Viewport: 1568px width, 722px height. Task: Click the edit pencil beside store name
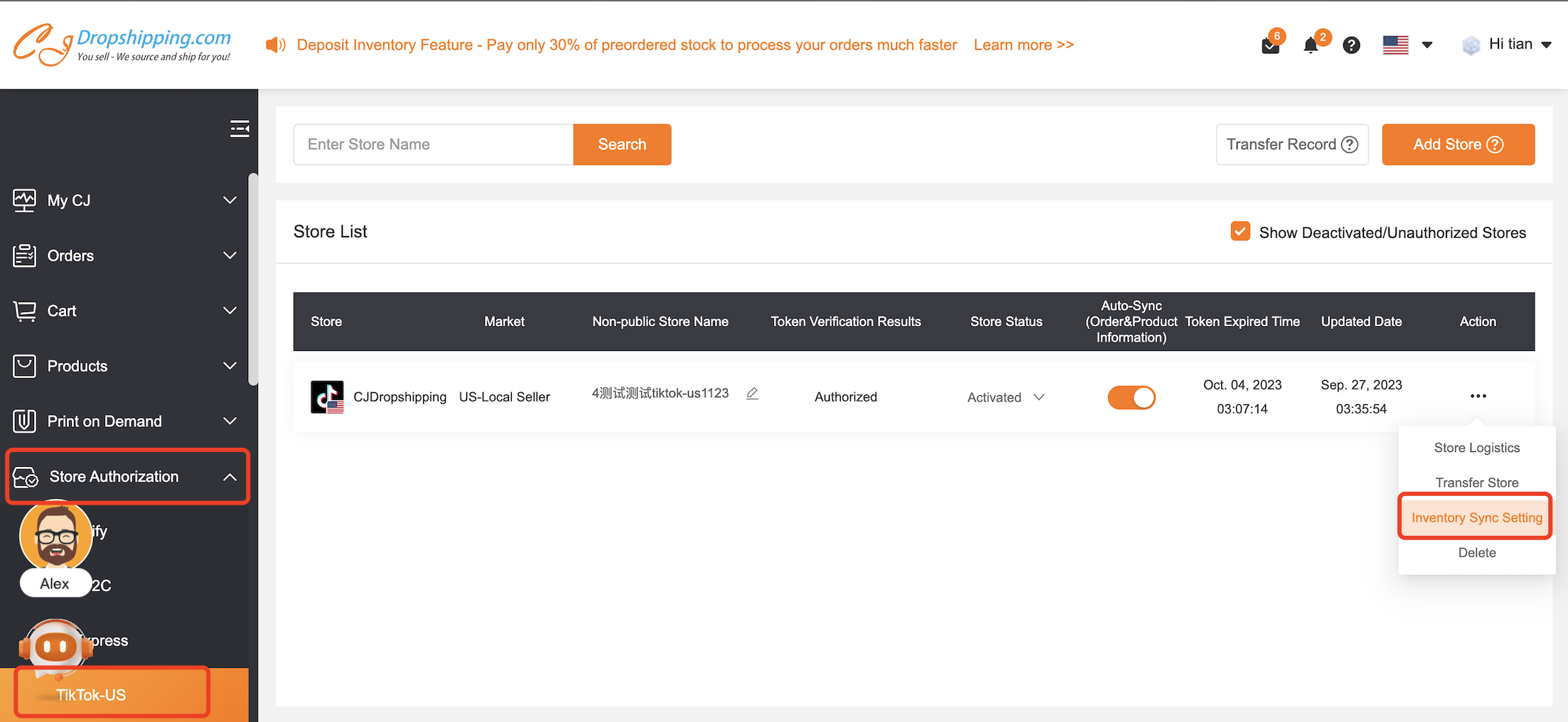pos(752,394)
